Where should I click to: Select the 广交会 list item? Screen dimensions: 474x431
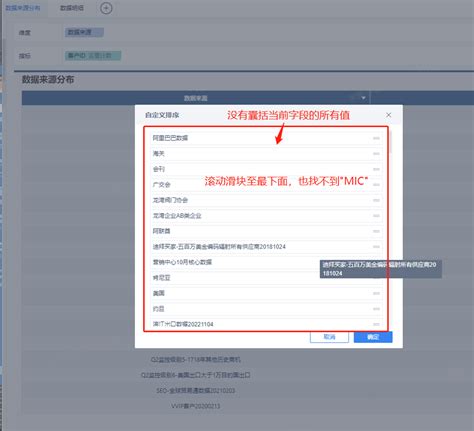point(266,185)
